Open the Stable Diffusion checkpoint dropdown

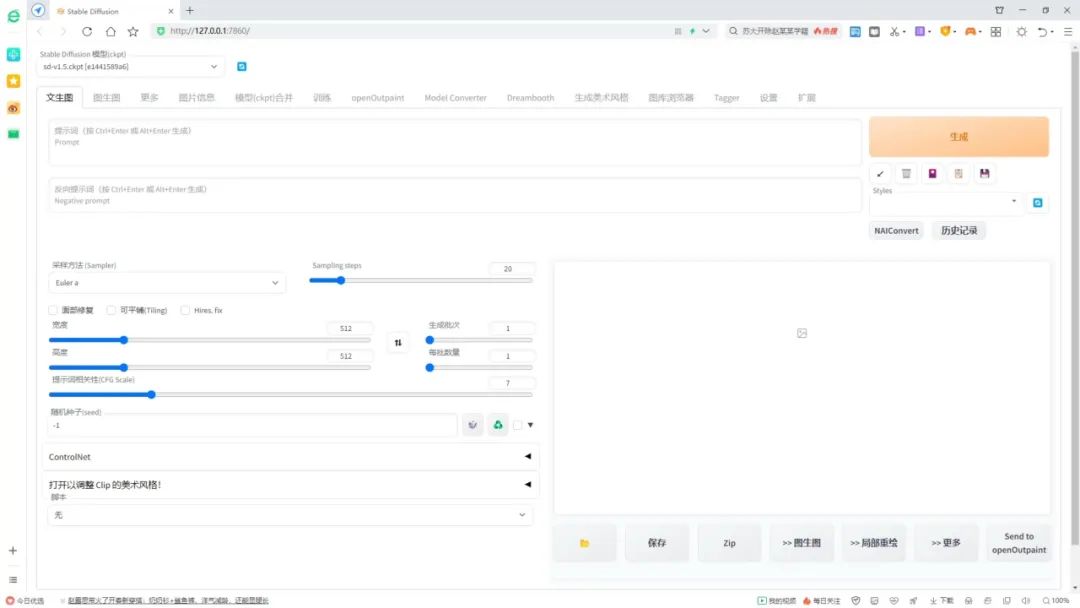point(129,67)
